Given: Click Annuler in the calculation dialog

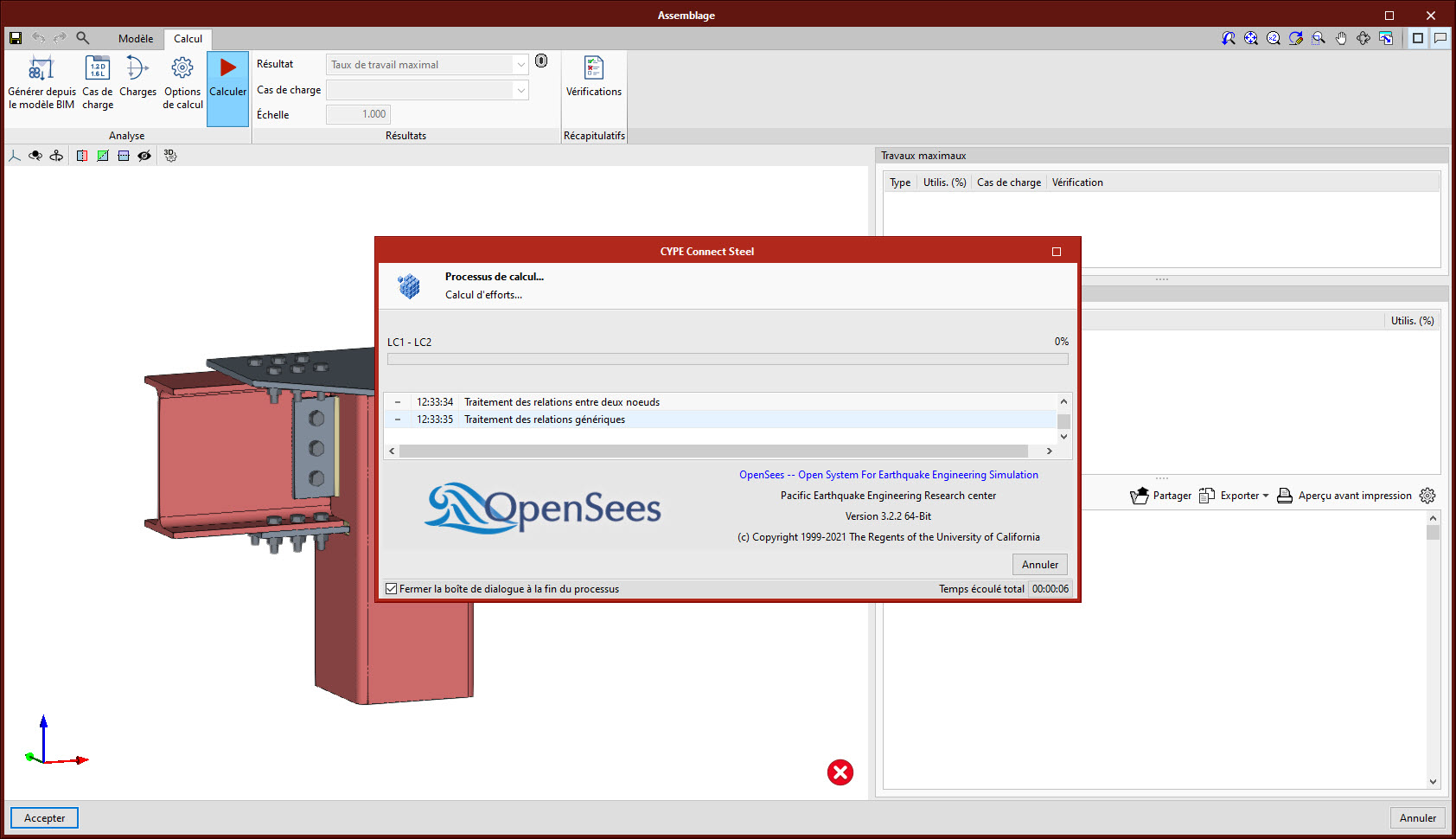Looking at the screenshot, I should pyautogui.click(x=1040, y=565).
